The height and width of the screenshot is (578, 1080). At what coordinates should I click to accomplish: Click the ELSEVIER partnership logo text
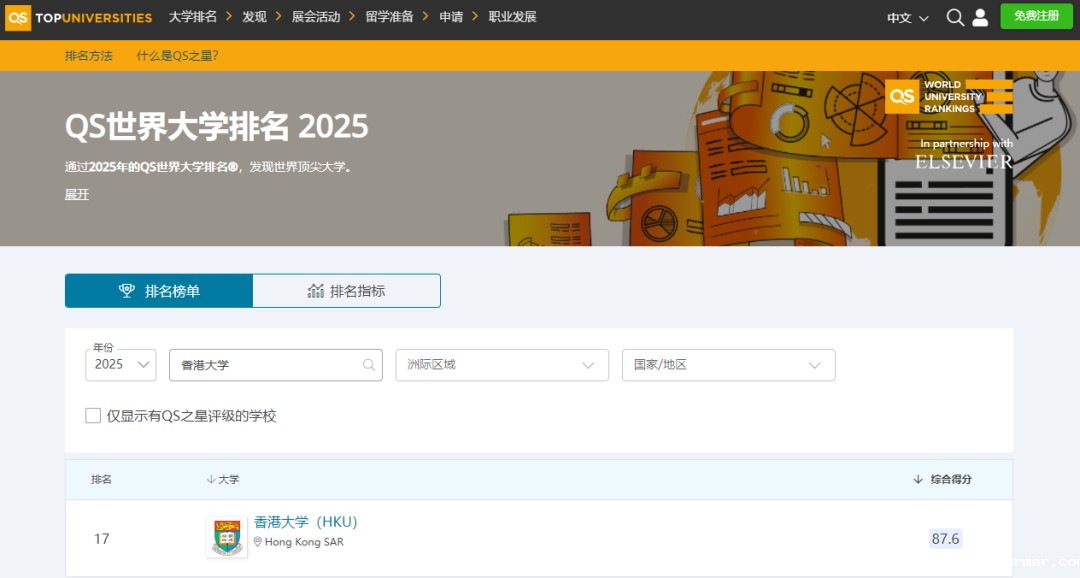pyautogui.click(x=964, y=162)
